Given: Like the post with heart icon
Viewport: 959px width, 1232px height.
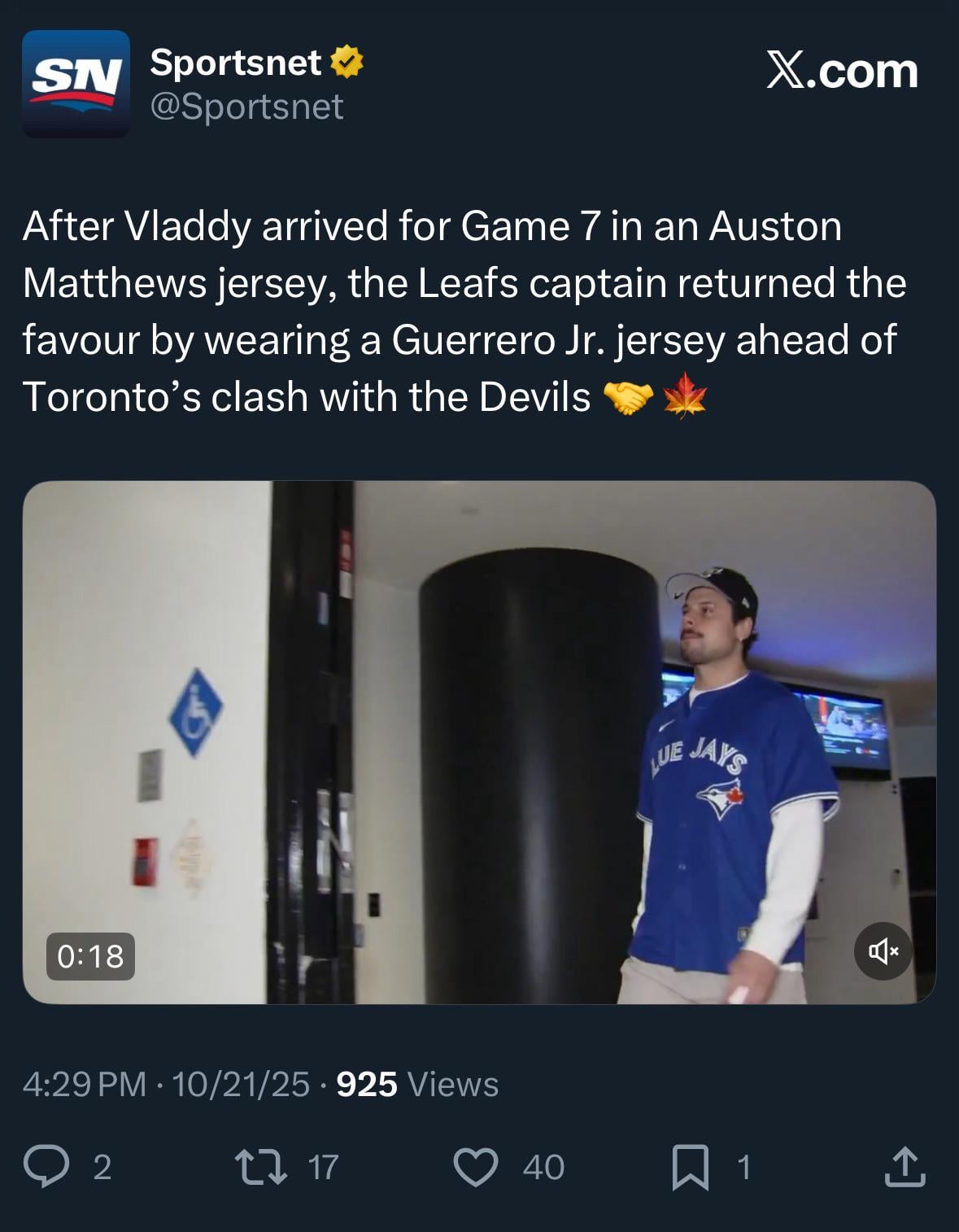Looking at the screenshot, I should point(475,1166).
